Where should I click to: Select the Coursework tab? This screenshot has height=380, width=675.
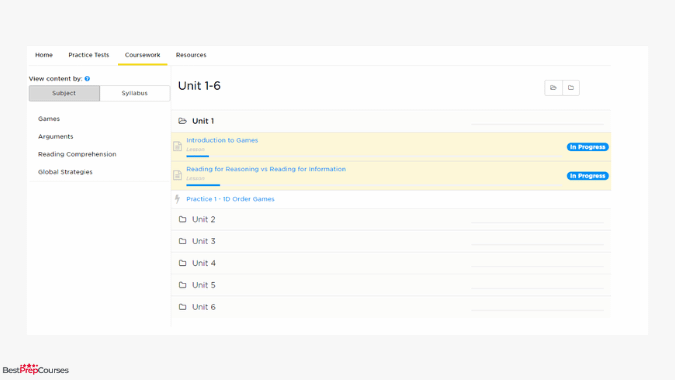click(142, 55)
